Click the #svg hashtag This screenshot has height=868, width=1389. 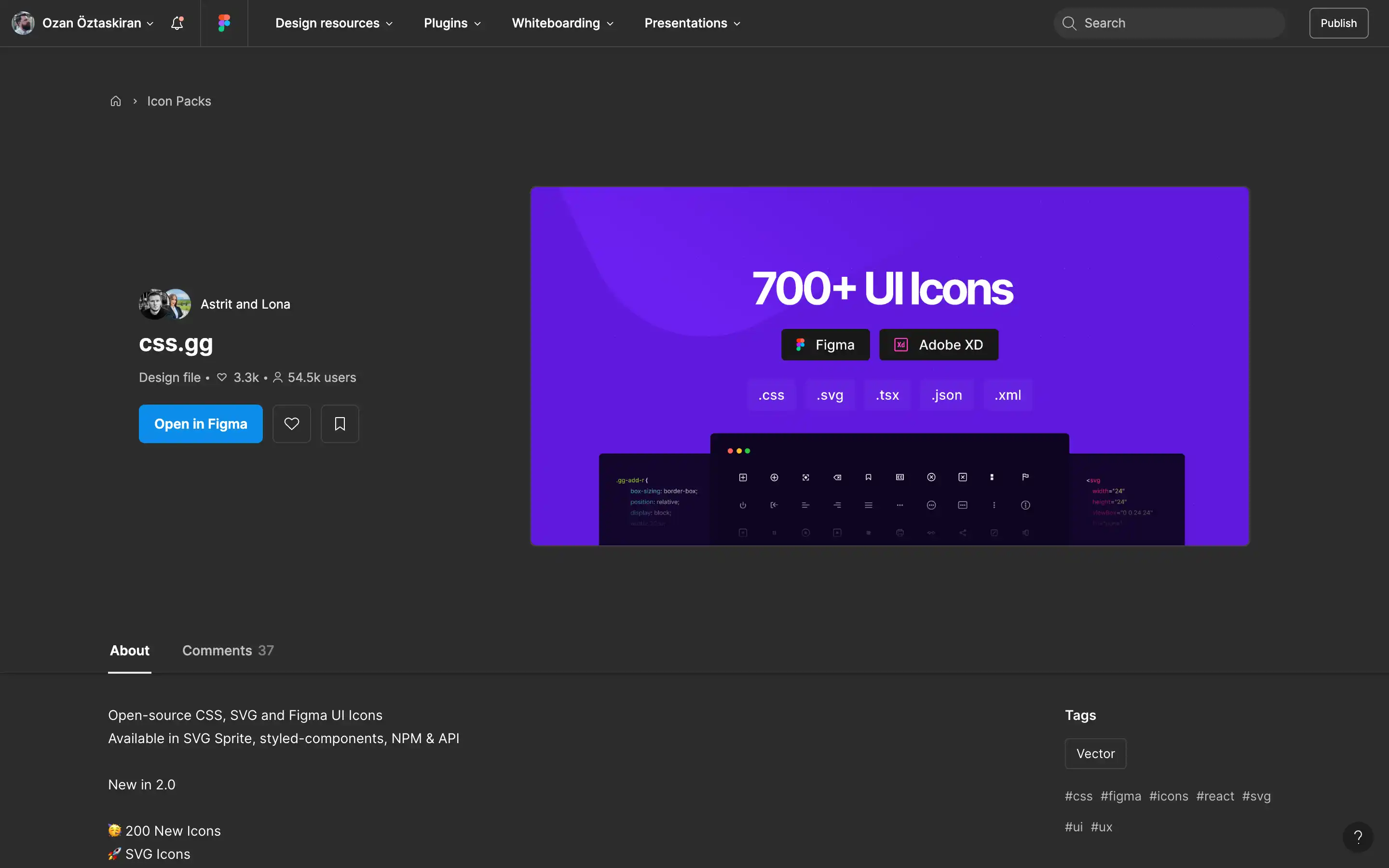point(1256,796)
